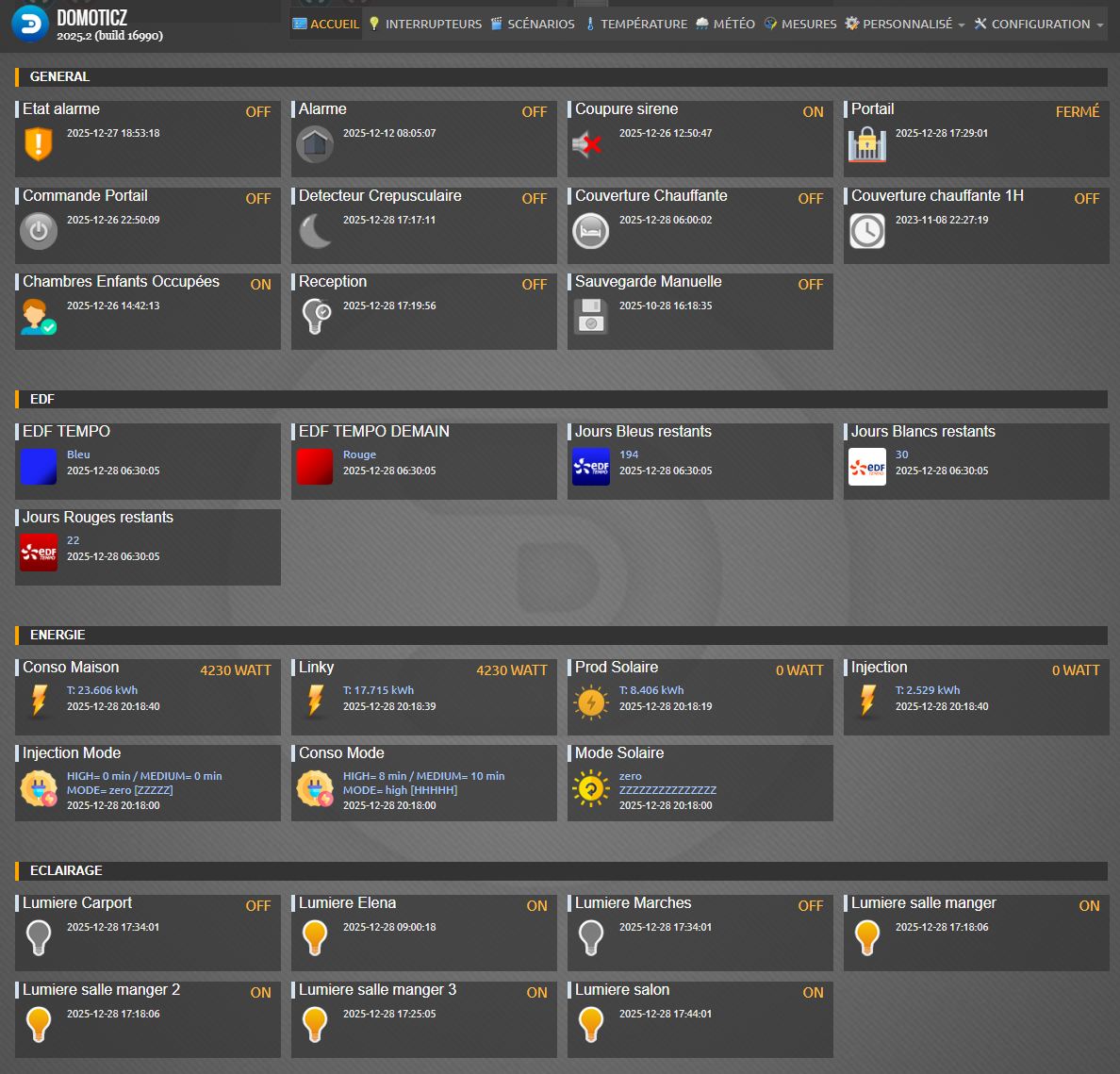Switch to the Température tab

(x=636, y=24)
